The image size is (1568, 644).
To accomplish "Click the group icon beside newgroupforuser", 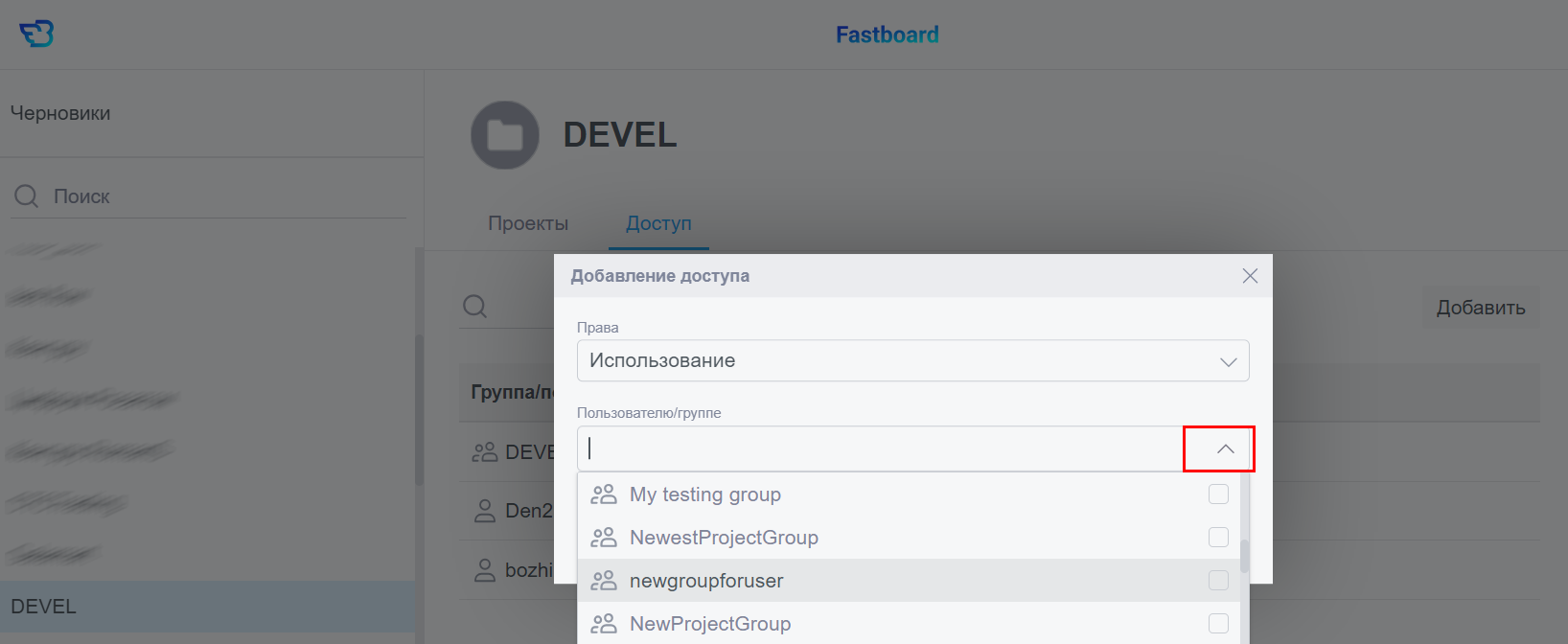I will pos(604,581).
